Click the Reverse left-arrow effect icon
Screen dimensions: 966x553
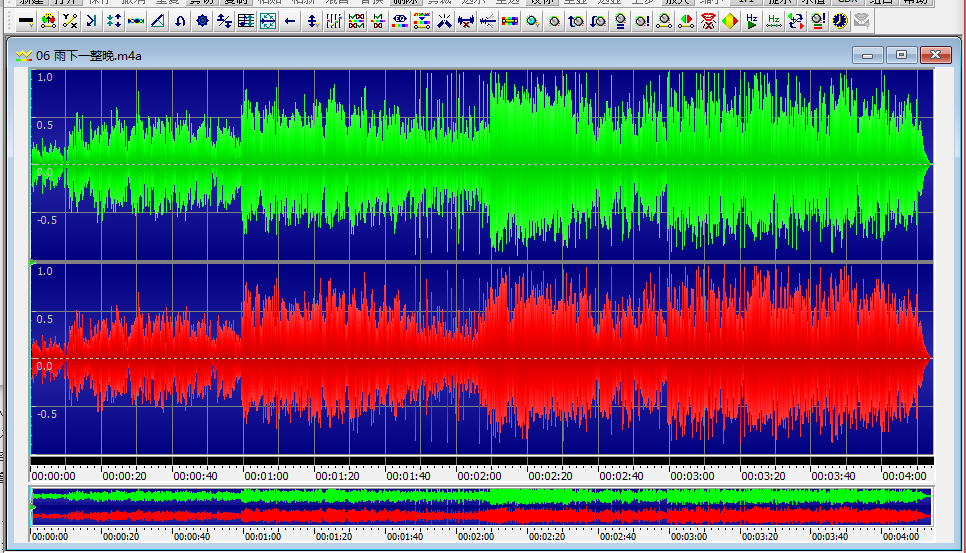(x=290, y=21)
